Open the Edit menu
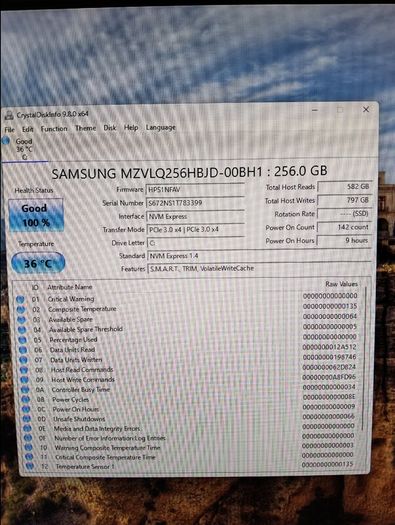395x525 pixels. (27, 129)
